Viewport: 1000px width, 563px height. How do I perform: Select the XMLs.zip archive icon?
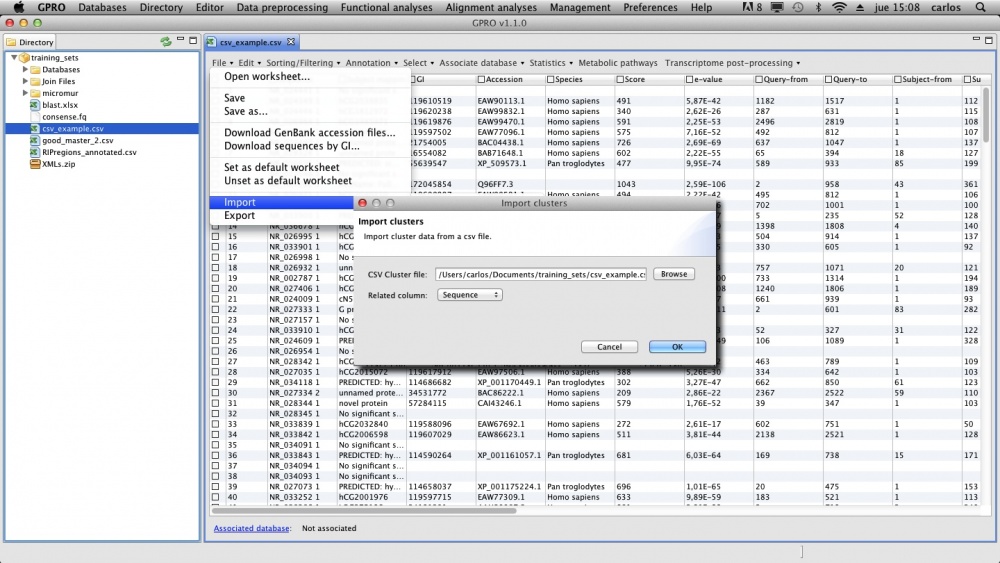[x=34, y=164]
